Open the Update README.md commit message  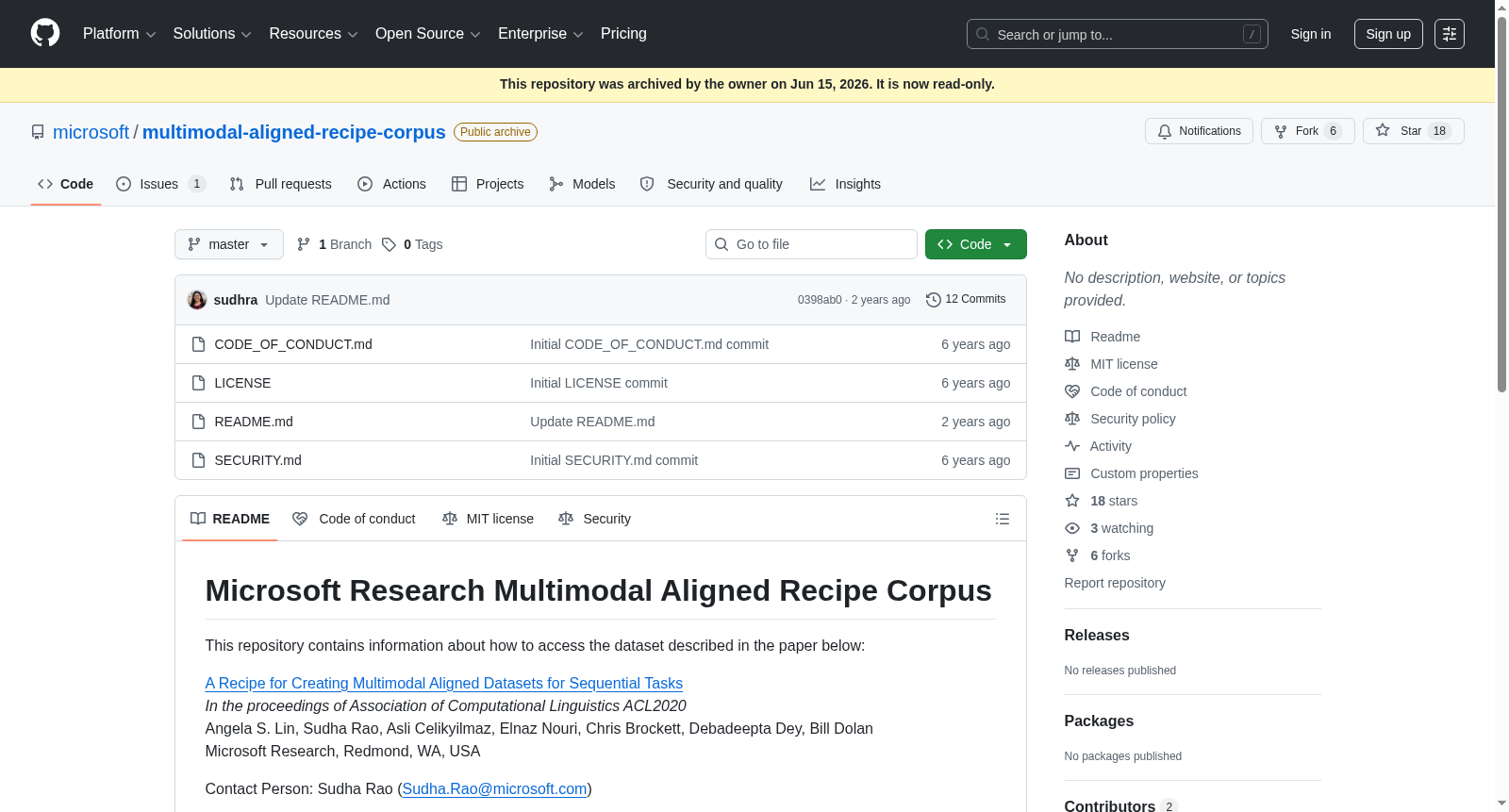coord(327,300)
